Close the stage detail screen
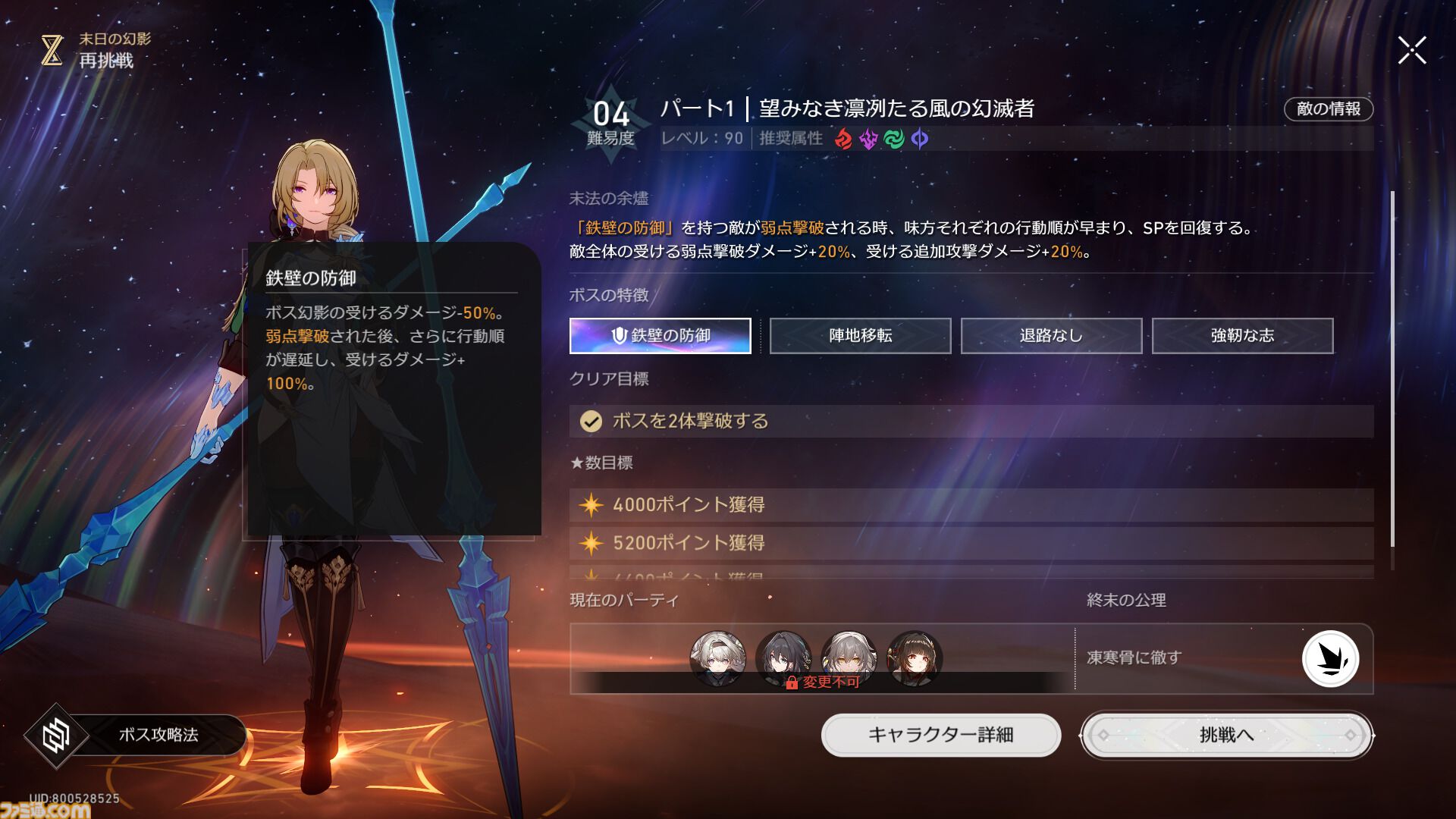The image size is (1456, 819). click(1412, 51)
